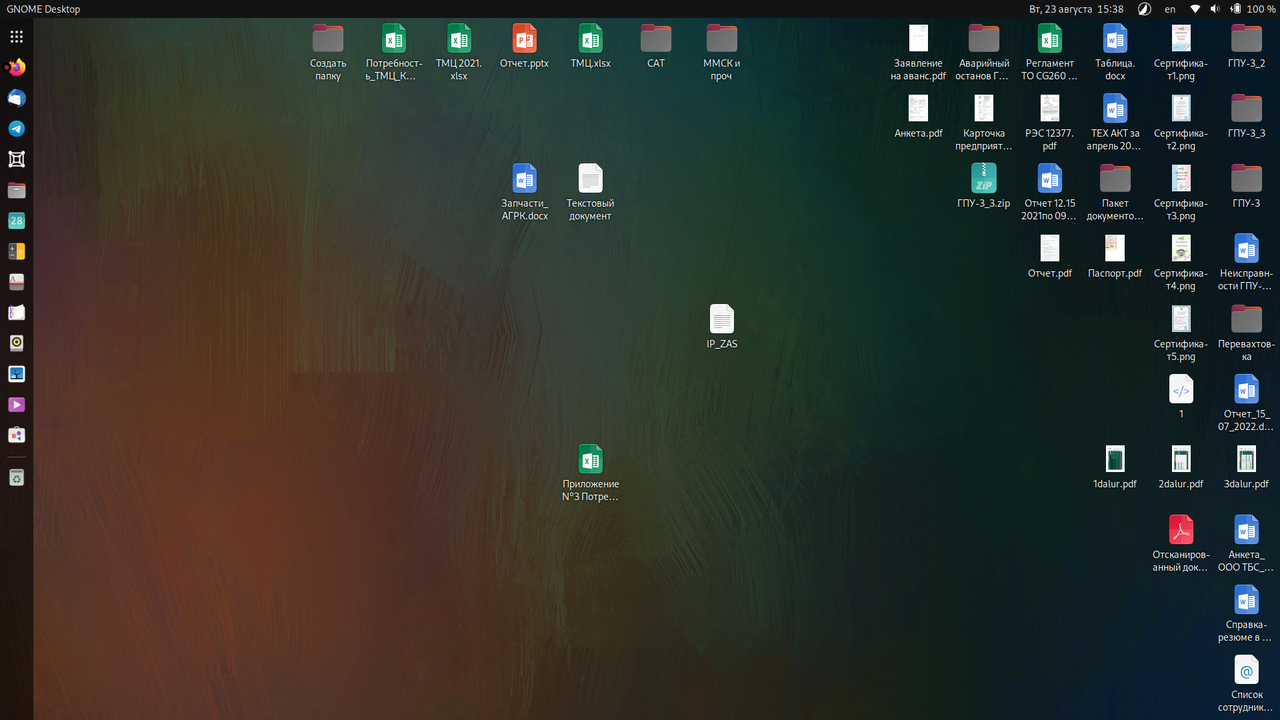Select the Неисправности ГПУ document
The height and width of the screenshot is (720, 1280).
(1246, 263)
